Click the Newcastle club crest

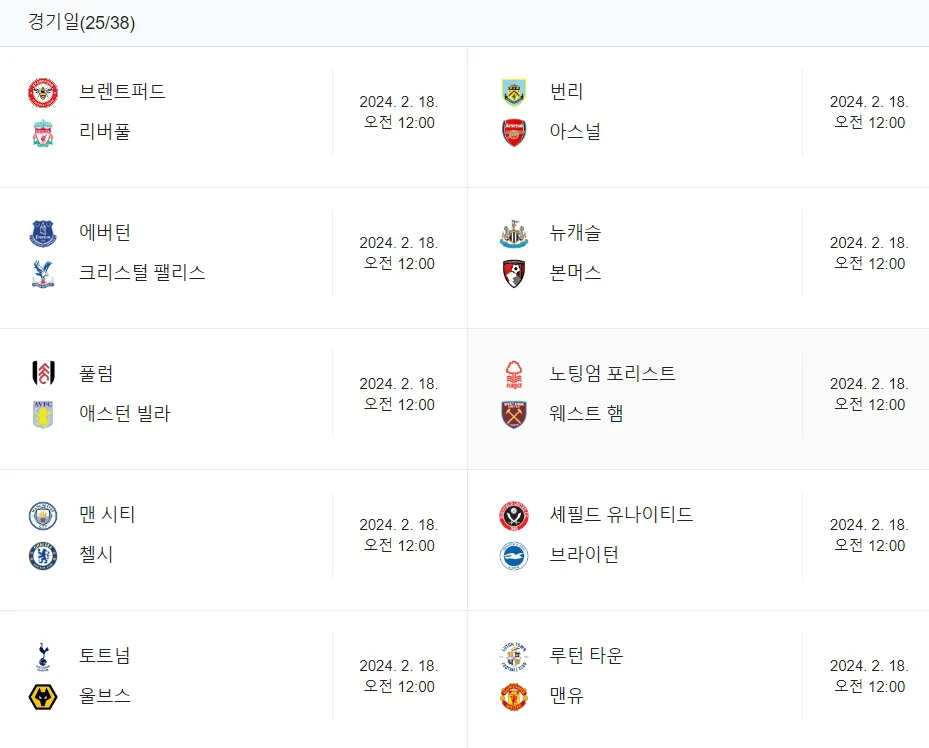coord(514,233)
